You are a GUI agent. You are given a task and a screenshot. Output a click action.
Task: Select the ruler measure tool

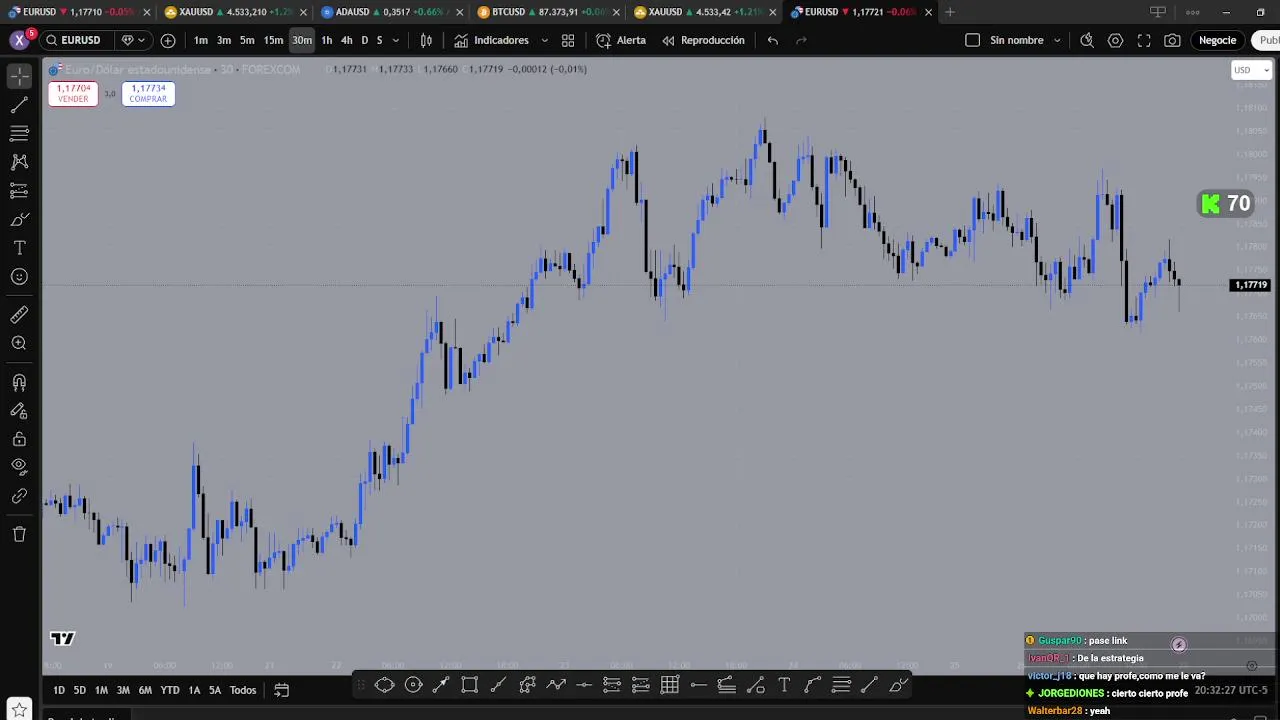(x=19, y=315)
